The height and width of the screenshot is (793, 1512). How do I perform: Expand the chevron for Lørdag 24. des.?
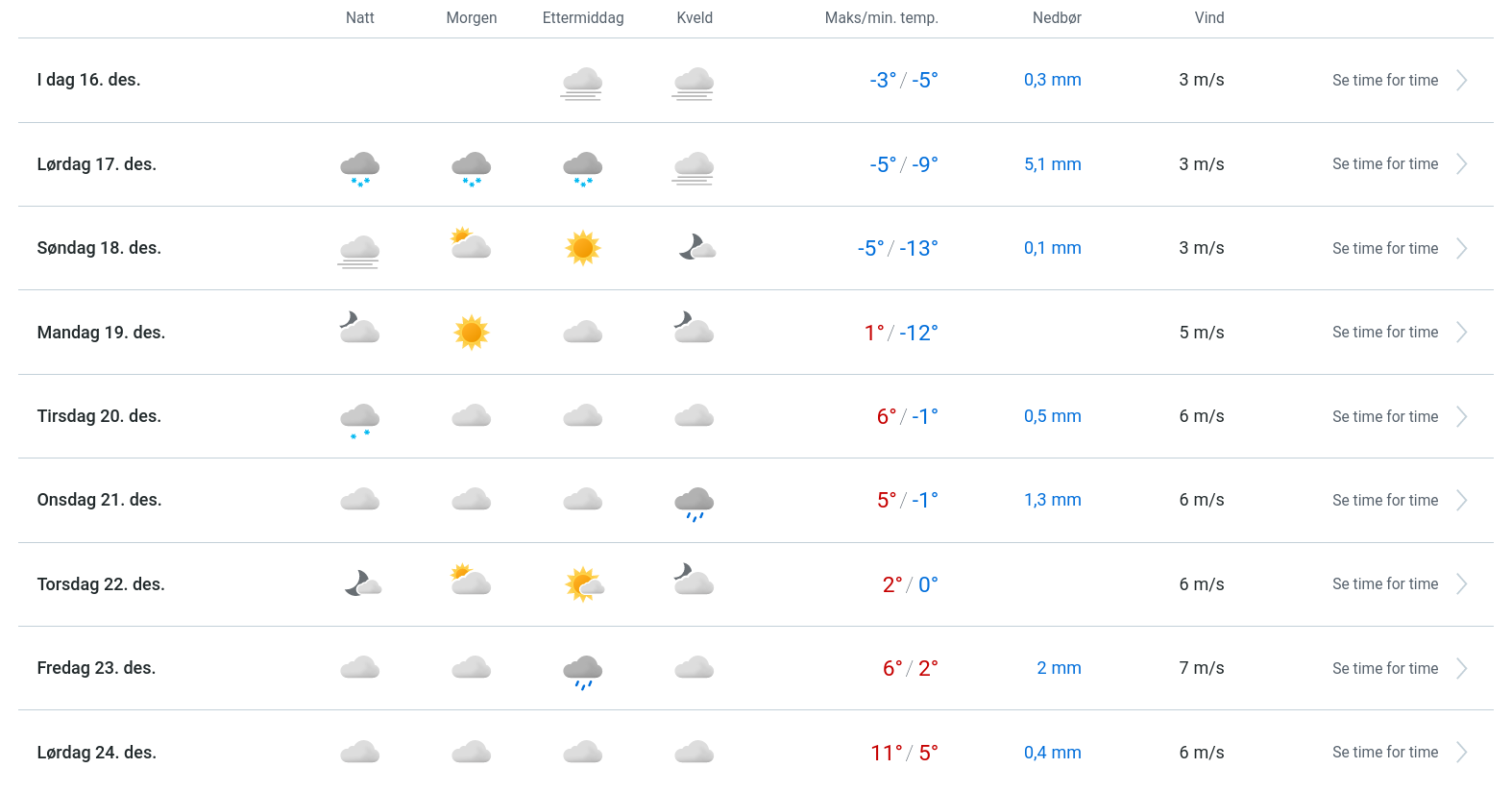1461,753
